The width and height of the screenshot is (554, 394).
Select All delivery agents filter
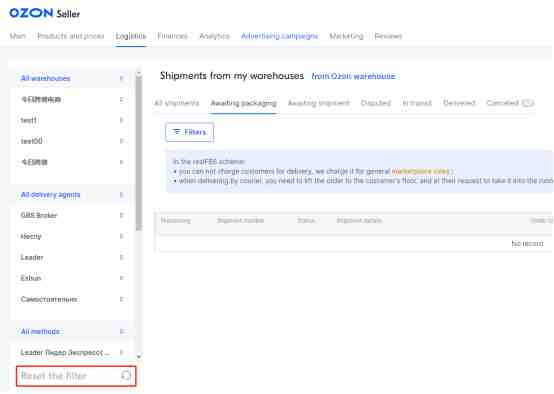[x=72, y=194]
